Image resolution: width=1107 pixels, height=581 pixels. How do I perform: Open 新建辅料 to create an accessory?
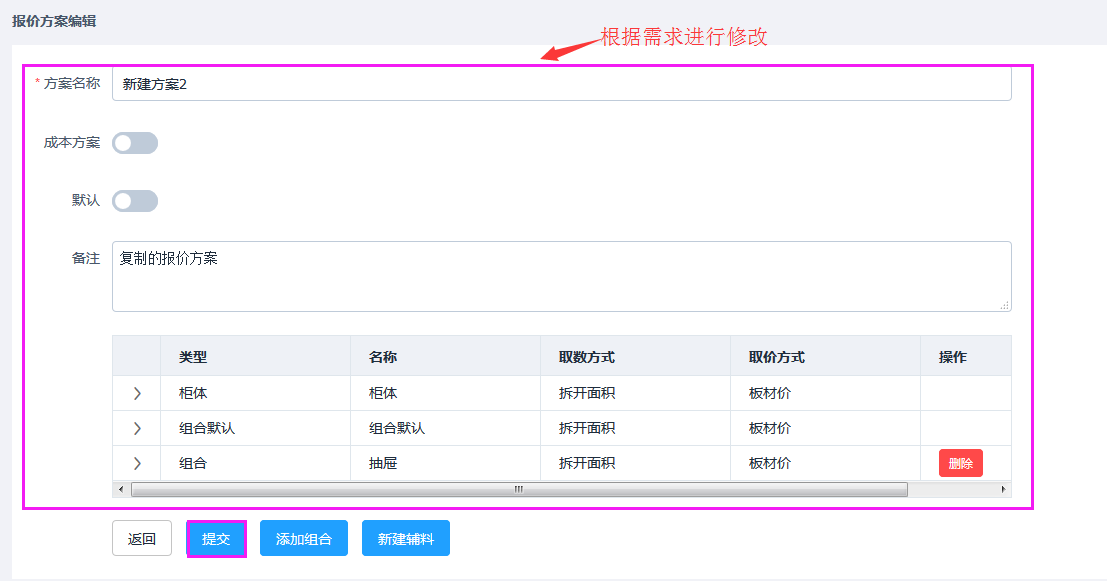(x=405, y=538)
